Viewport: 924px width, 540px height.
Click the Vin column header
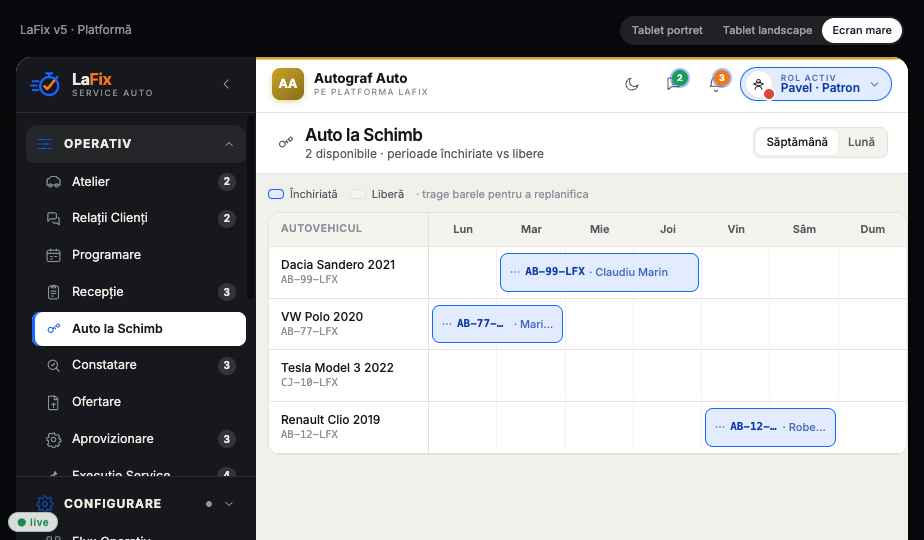(x=735, y=229)
